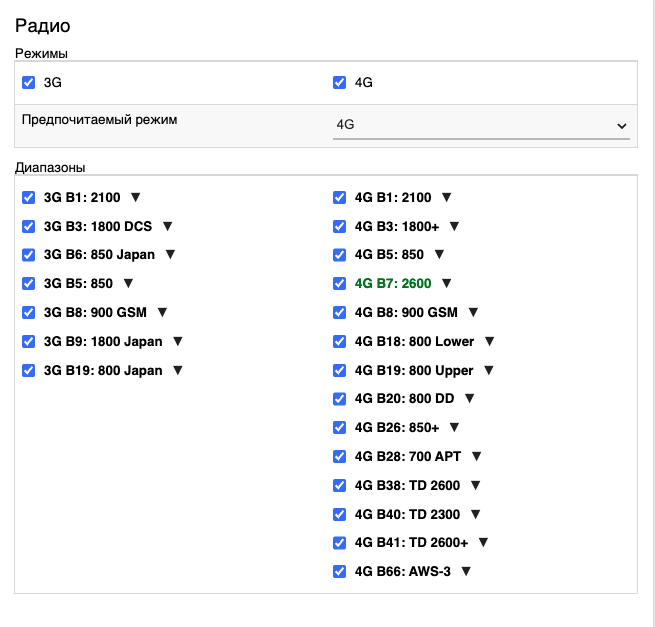Toggle 4G B20: 800 DD checkbox

tap(340, 399)
